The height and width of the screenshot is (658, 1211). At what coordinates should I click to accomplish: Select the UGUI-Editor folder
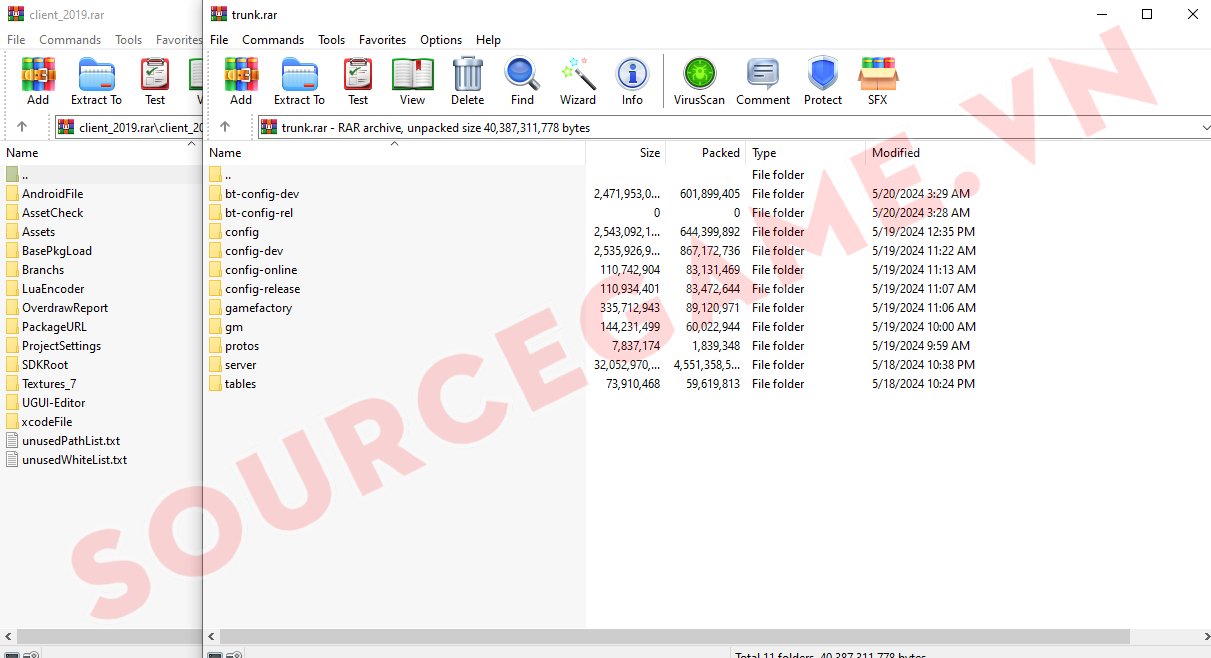[53, 403]
